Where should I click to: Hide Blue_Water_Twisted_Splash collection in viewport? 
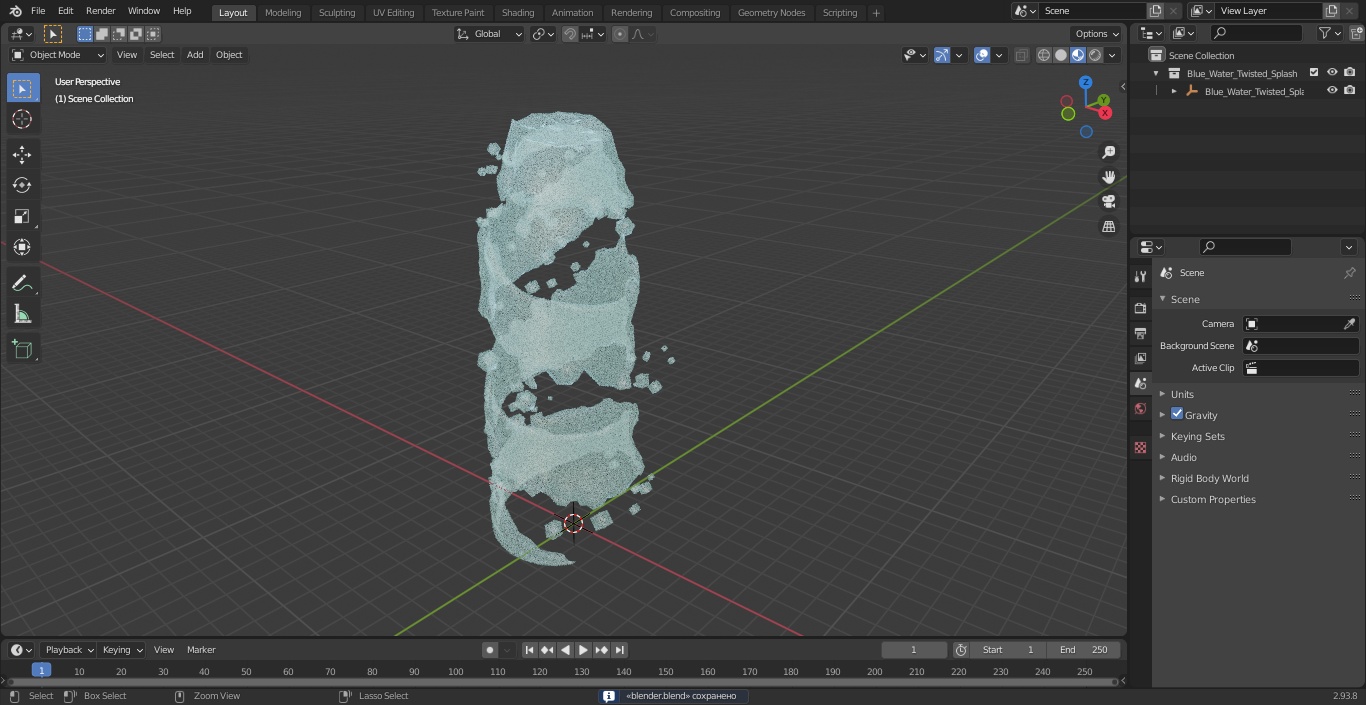pos(1332,72)
